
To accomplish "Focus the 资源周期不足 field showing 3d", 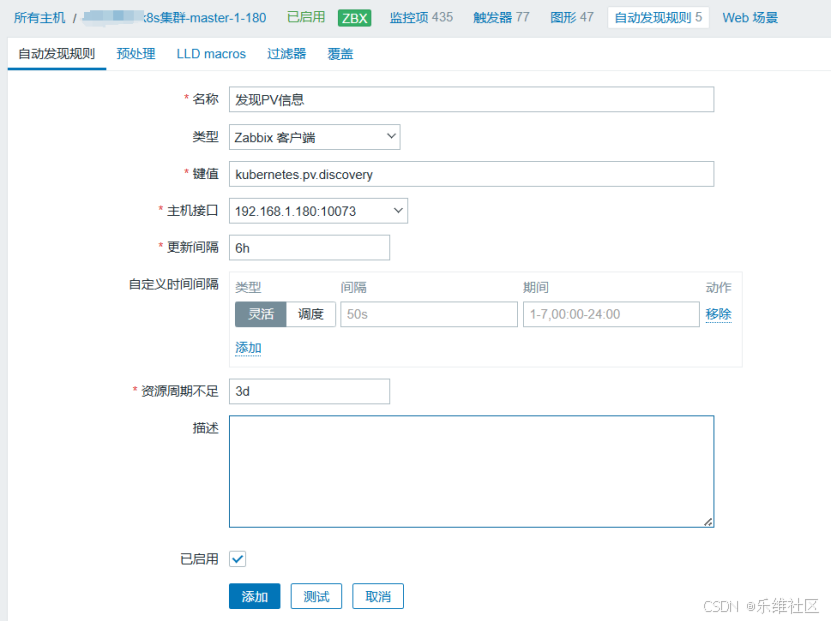I will [x=309, y=391].
